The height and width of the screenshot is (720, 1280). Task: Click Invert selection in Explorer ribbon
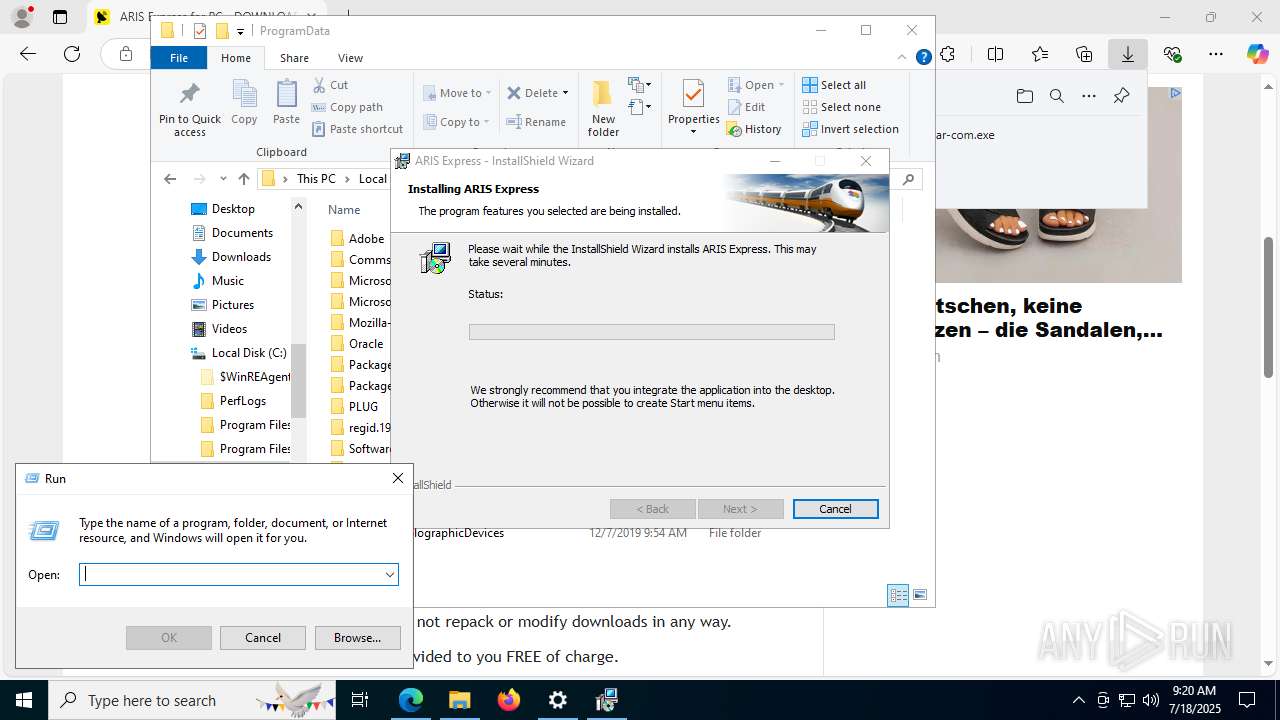[x=850, y=129]
